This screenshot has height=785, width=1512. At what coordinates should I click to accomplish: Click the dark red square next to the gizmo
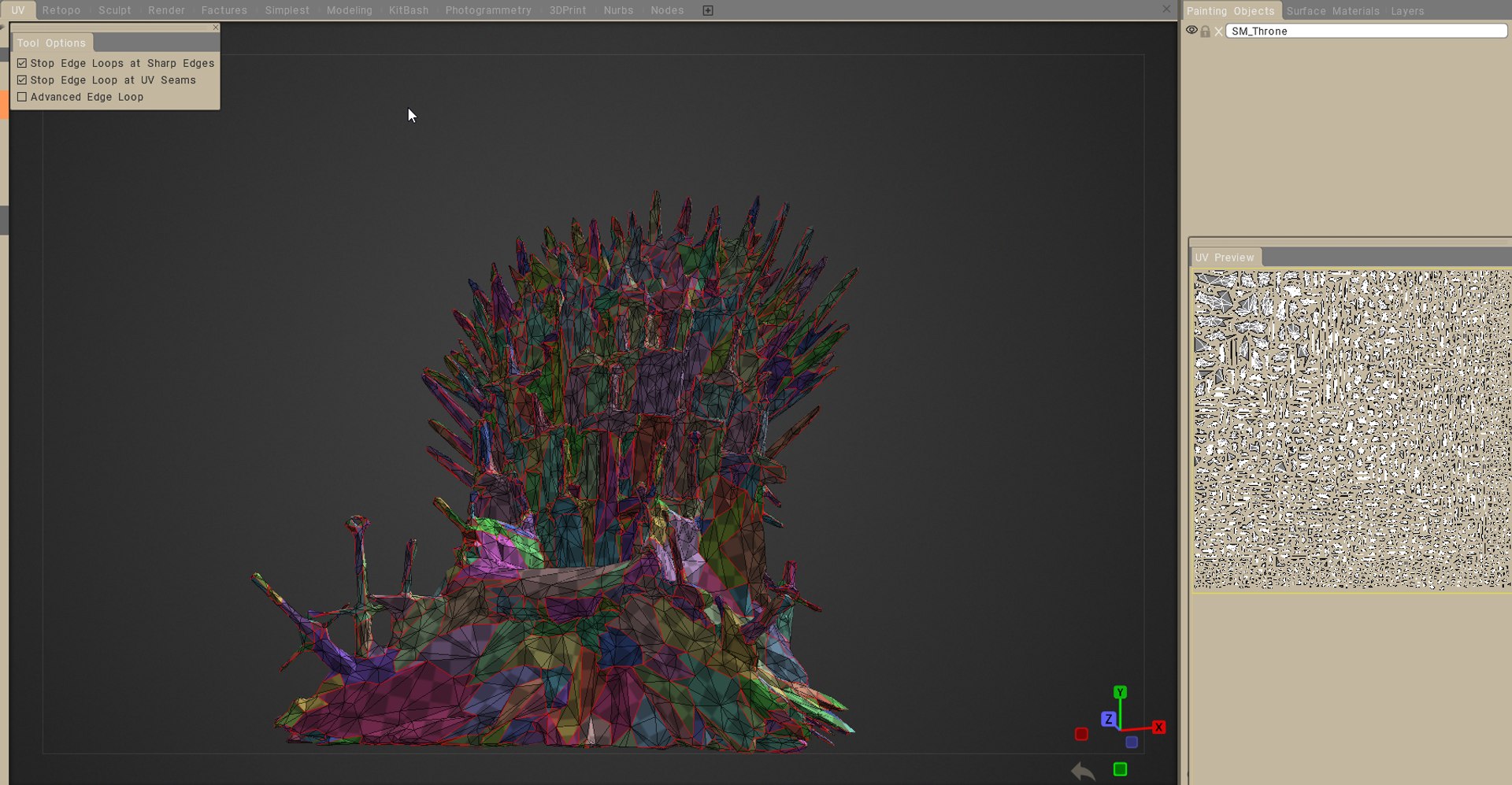[1081, 734]
